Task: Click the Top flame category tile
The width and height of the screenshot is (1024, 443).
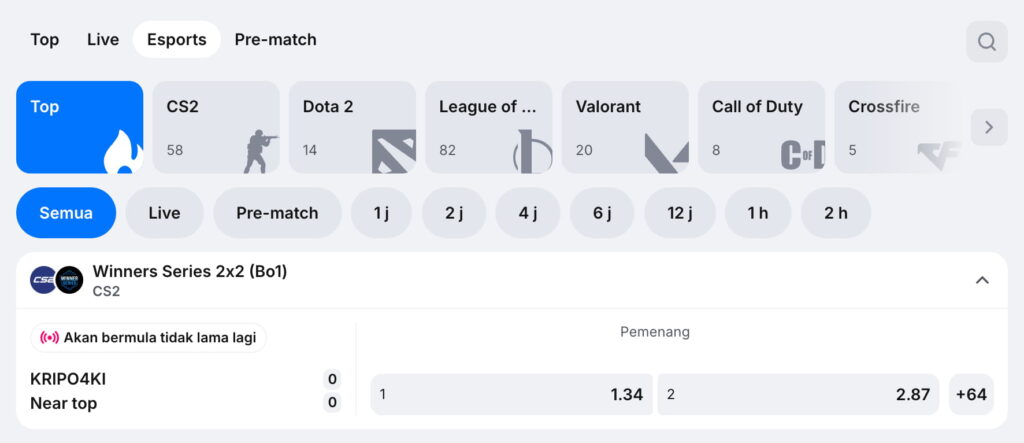Action: (x=80, y=127)
